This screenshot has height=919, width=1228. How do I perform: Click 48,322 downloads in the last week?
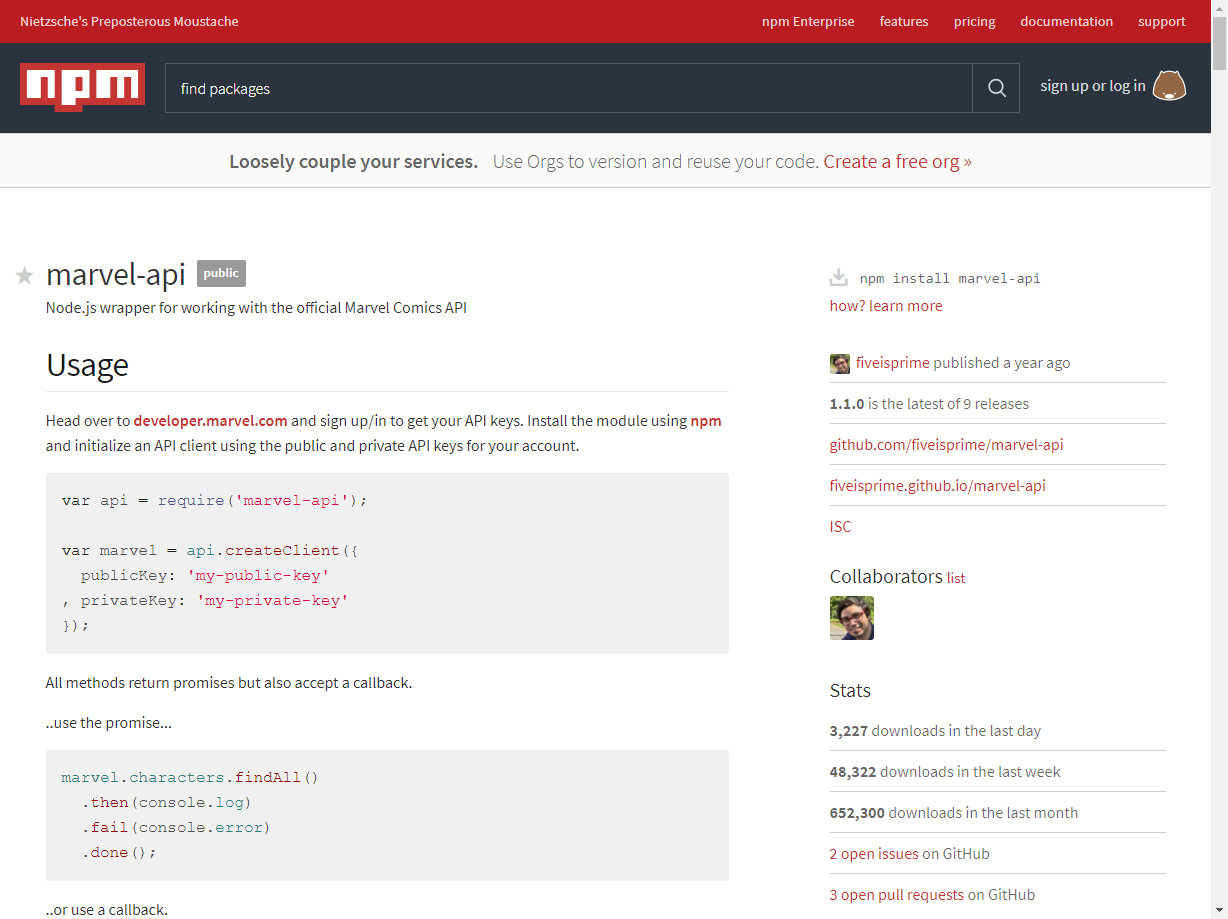pyautogui.click(x=945, y=772)
